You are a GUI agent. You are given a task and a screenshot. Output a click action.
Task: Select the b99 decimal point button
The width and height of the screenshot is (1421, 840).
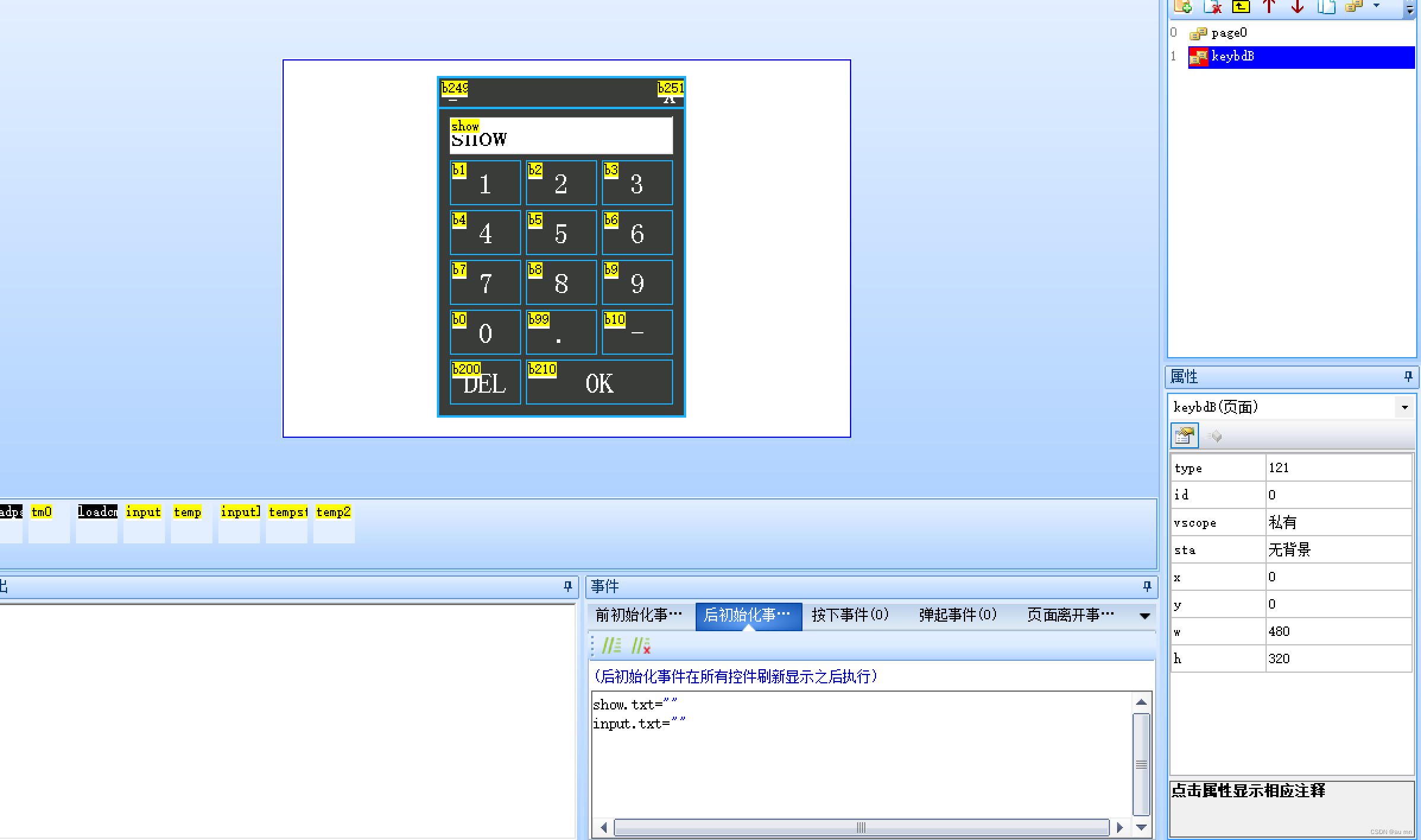pyautogui.click(x=561, y=332)
